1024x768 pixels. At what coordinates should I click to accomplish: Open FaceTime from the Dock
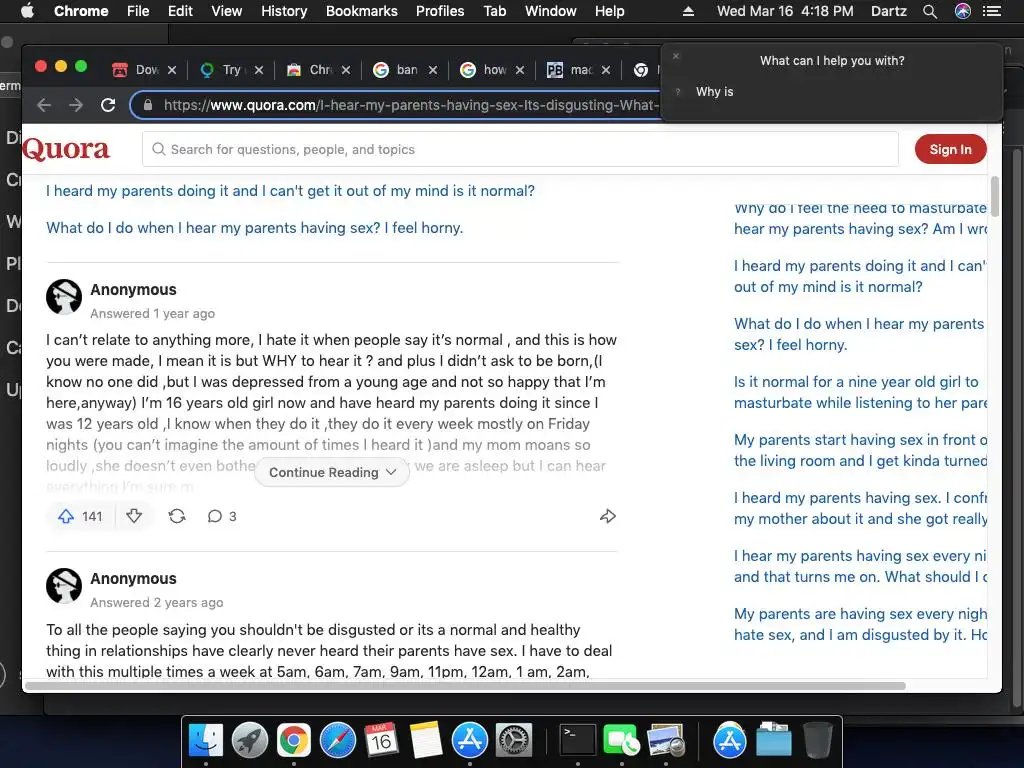(621, 741)
